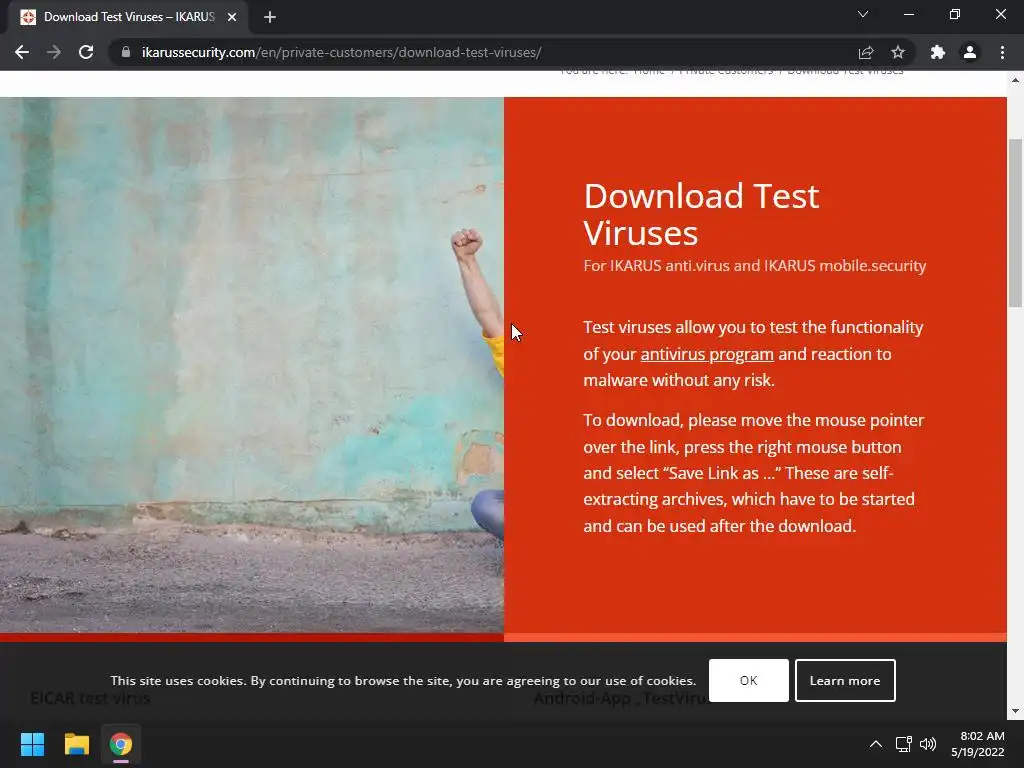Bookmark this page with the star icon
This screenshot has width=1024, height=768.
(x=898, y=52)
